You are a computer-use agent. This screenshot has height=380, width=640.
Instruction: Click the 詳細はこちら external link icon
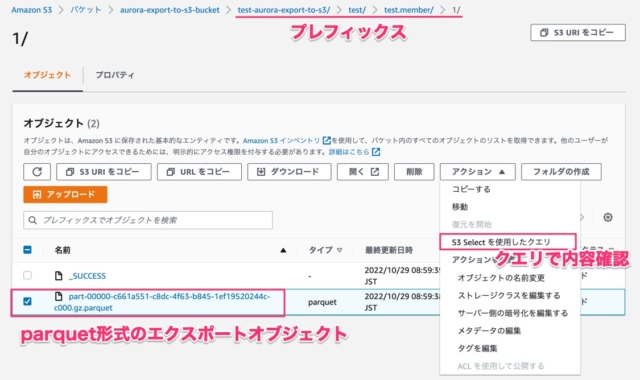click(376, 152)
